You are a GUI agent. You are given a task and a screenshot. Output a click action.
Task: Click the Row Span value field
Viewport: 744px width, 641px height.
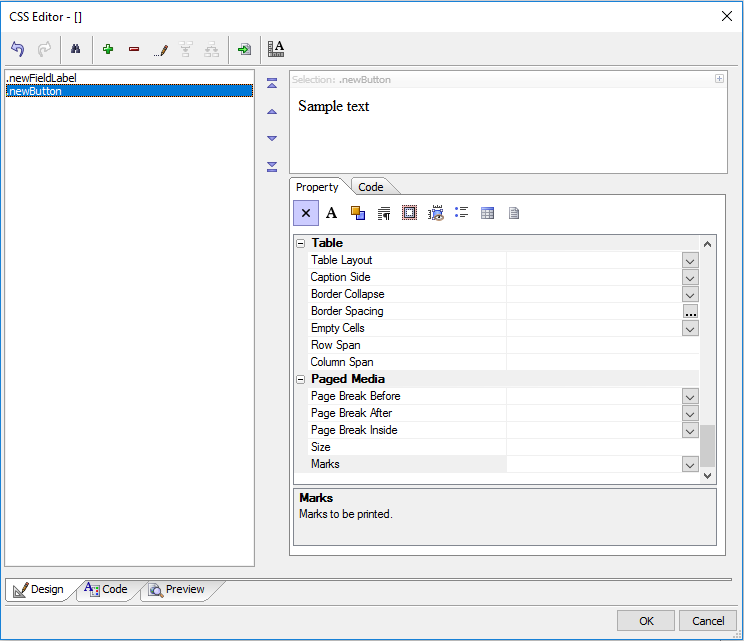click(x=603, y=345)
